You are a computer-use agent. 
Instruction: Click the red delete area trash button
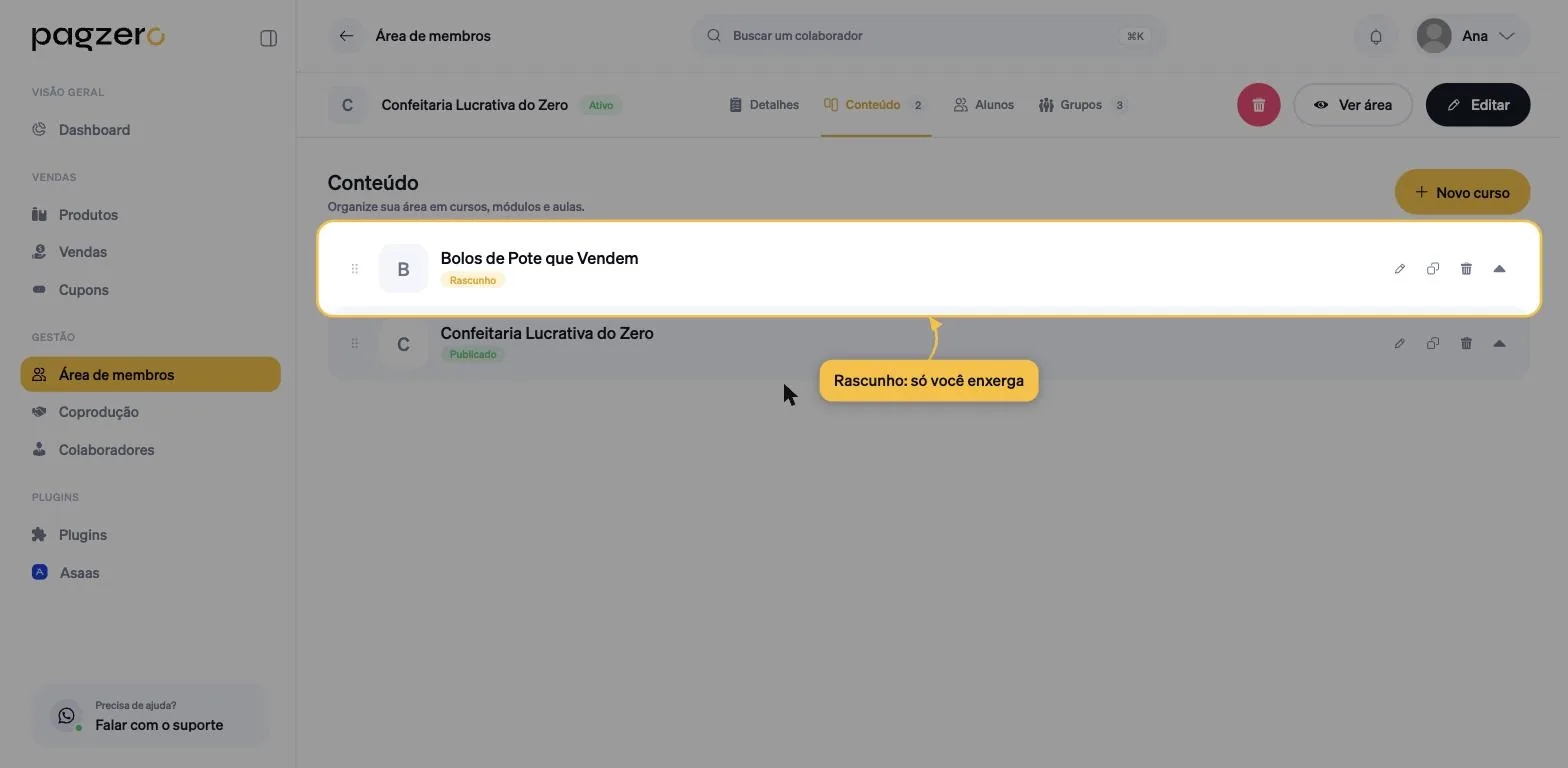coord(1258,105)
